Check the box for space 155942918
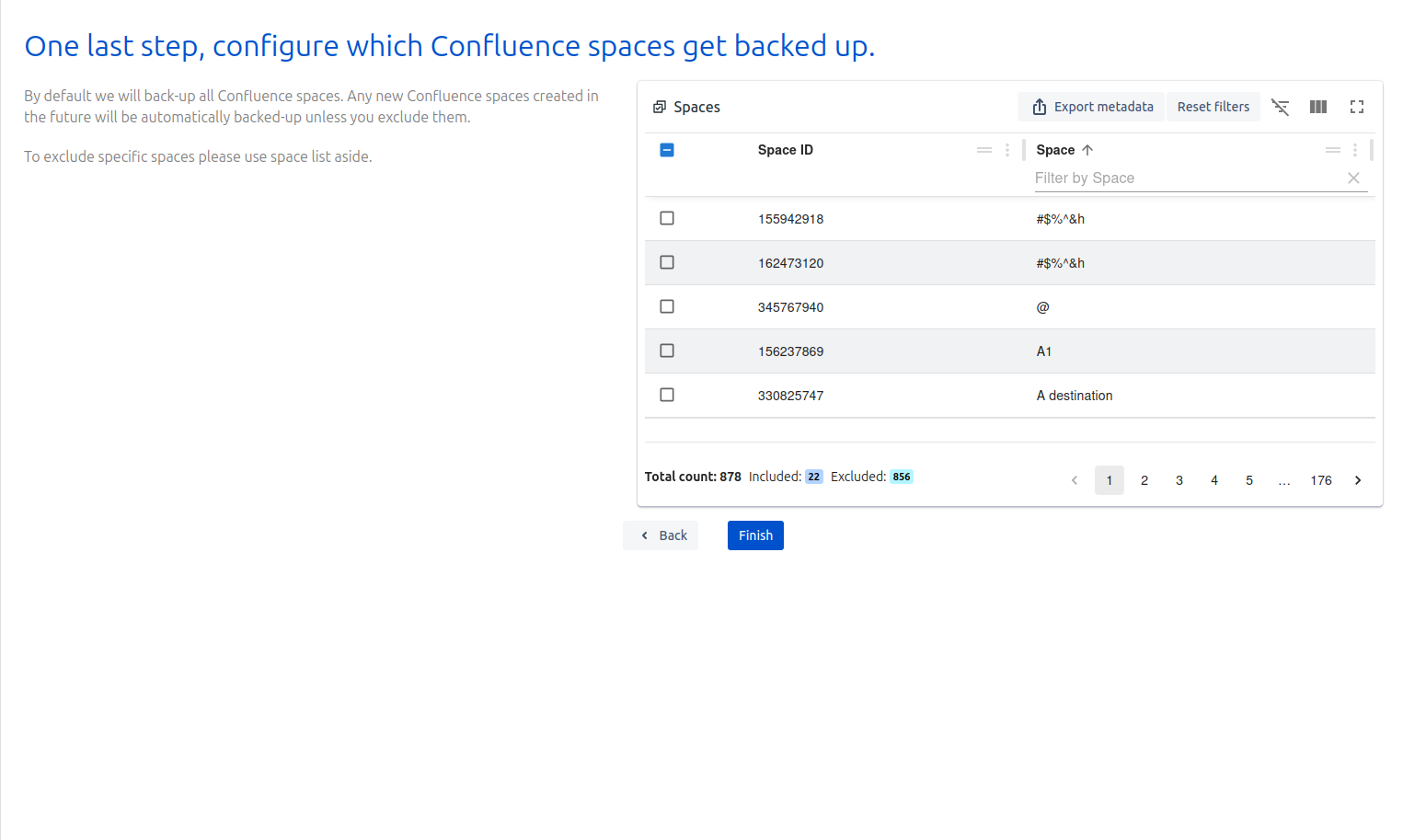1403x840 pixels. click(x=667, y=218)
